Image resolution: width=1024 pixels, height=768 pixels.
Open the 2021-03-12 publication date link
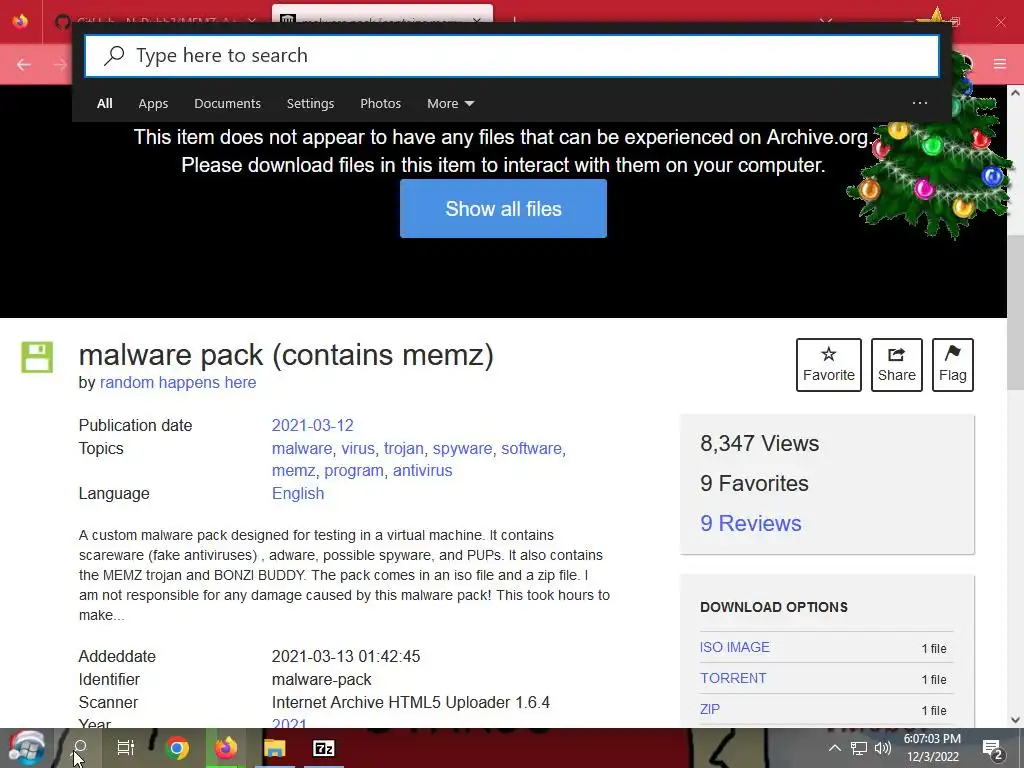(312, 425)
